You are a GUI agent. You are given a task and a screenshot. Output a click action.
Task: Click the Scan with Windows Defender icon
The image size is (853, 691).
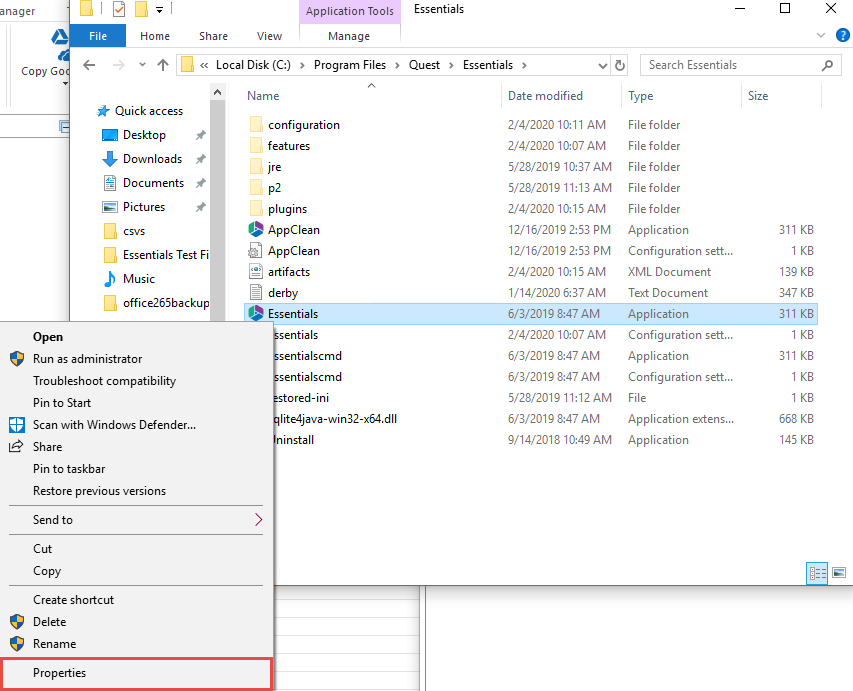click(x=16, y=424)
